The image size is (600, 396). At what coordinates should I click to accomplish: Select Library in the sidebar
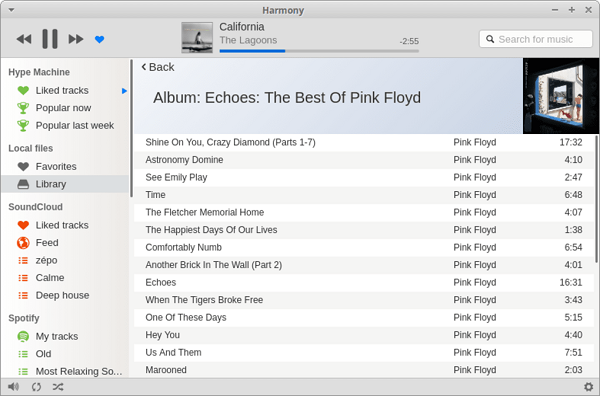point(65,184)
